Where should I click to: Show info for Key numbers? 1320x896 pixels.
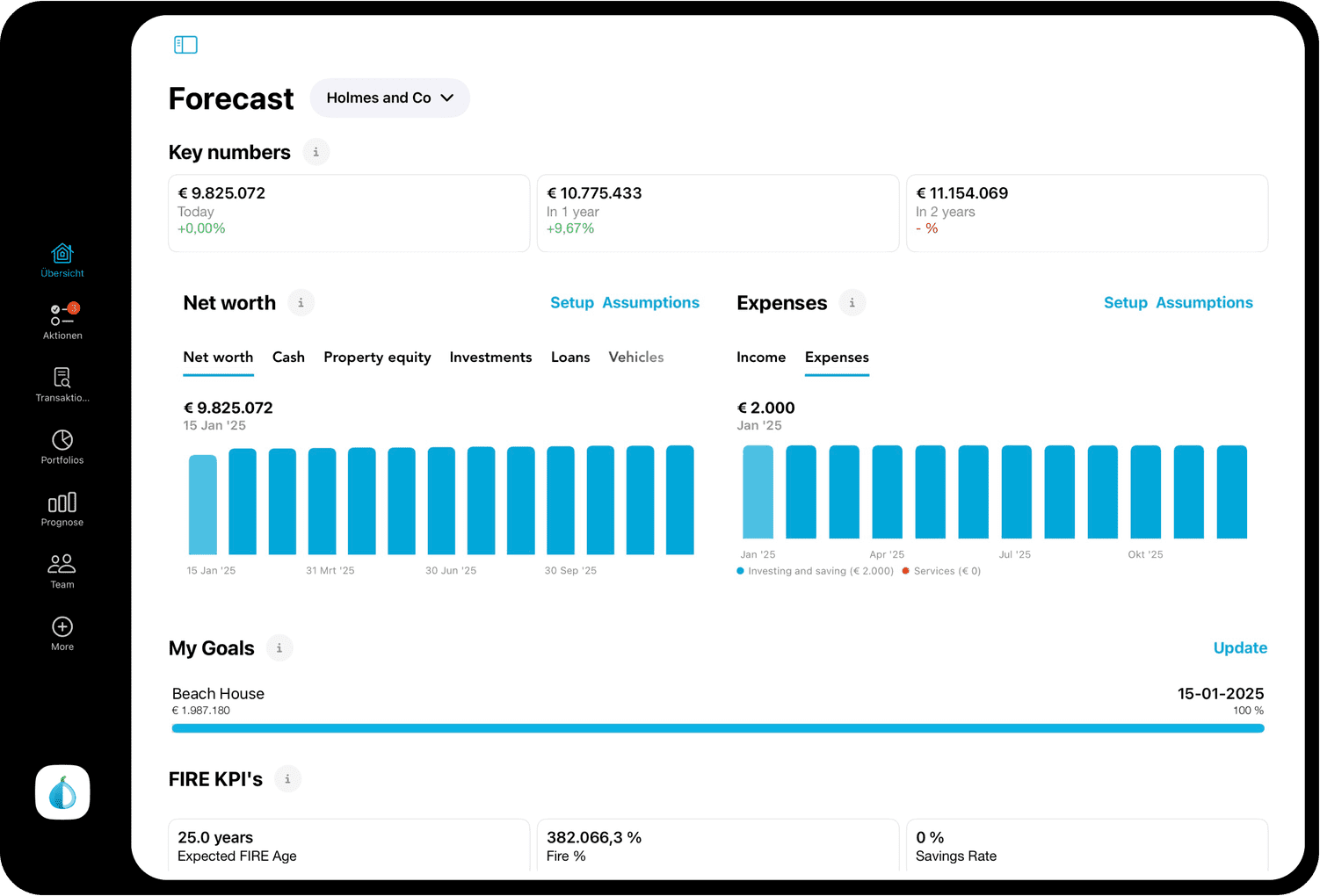click(316, 152)
